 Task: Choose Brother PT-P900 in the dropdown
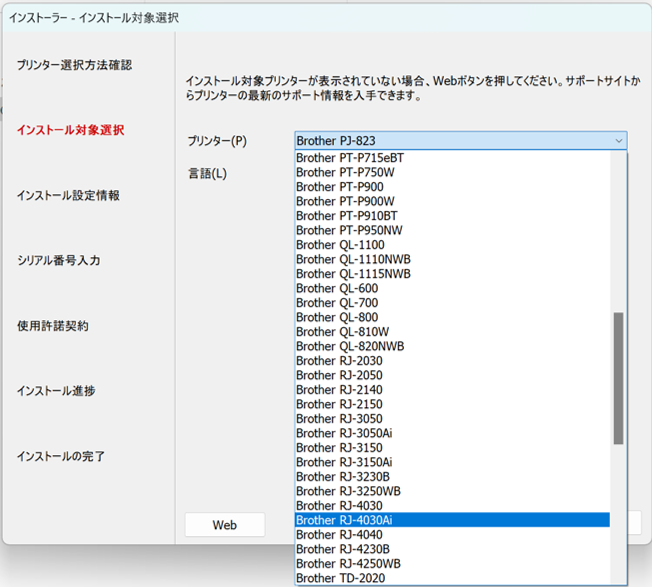tap(452, 187)
